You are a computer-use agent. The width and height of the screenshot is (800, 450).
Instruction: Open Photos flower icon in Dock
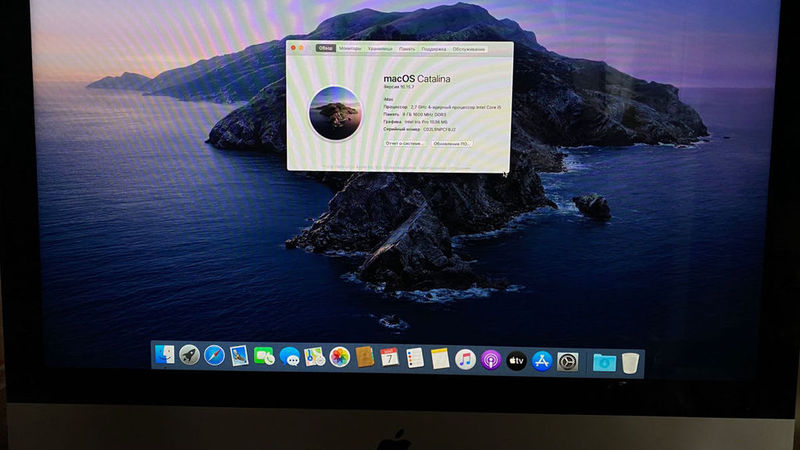339,358
